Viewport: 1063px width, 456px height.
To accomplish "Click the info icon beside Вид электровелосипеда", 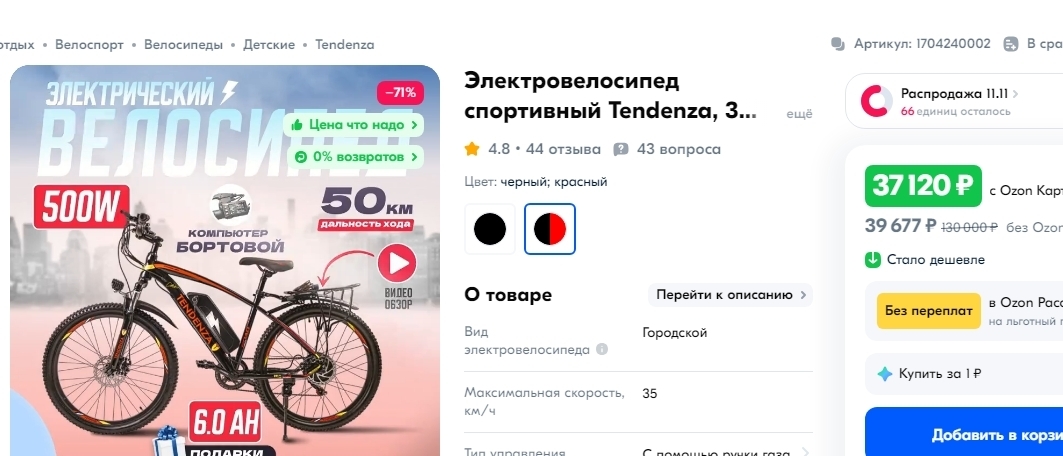I will click(601, 350).
